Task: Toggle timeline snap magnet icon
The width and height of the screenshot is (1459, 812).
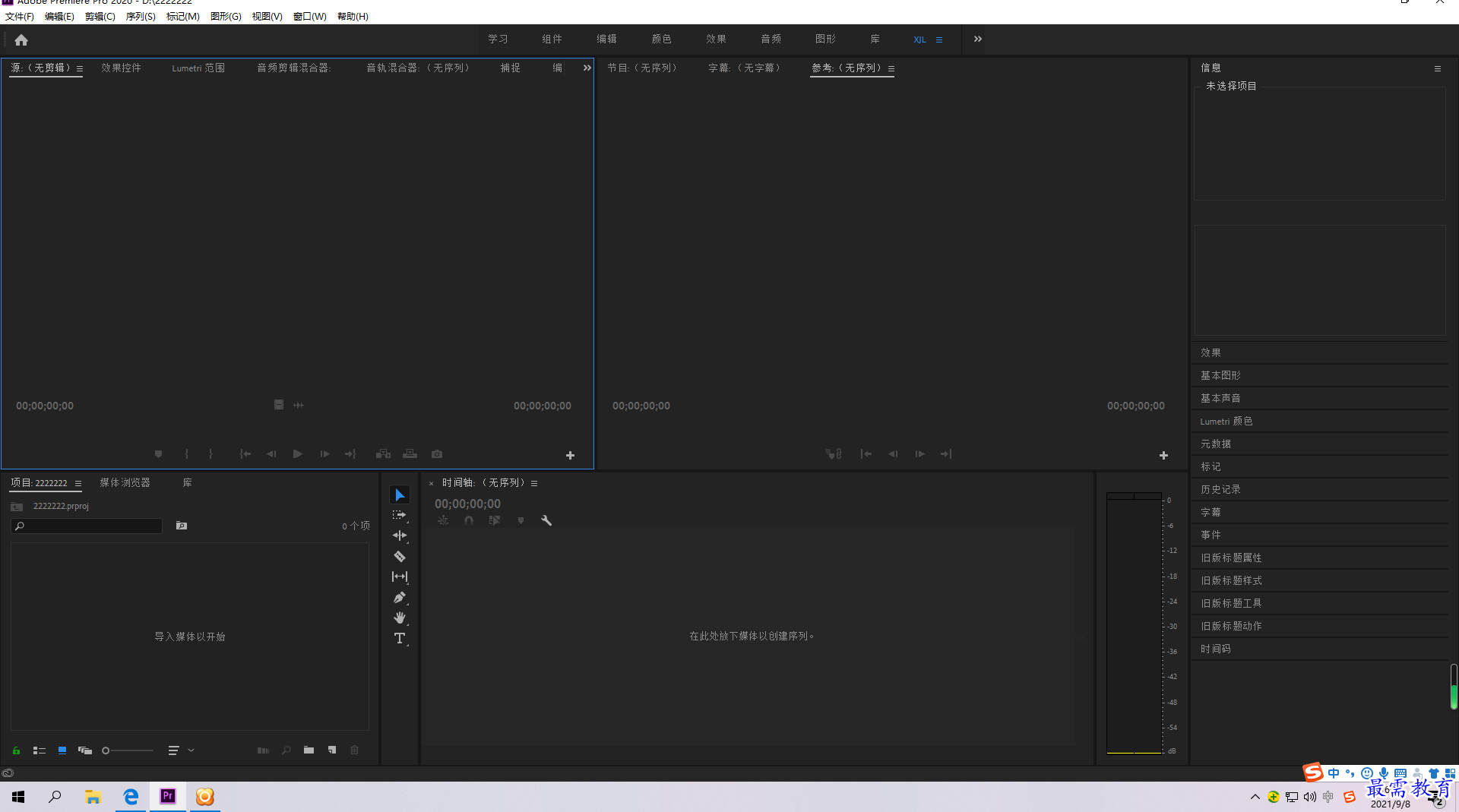Action: click(x=469, y=520)
